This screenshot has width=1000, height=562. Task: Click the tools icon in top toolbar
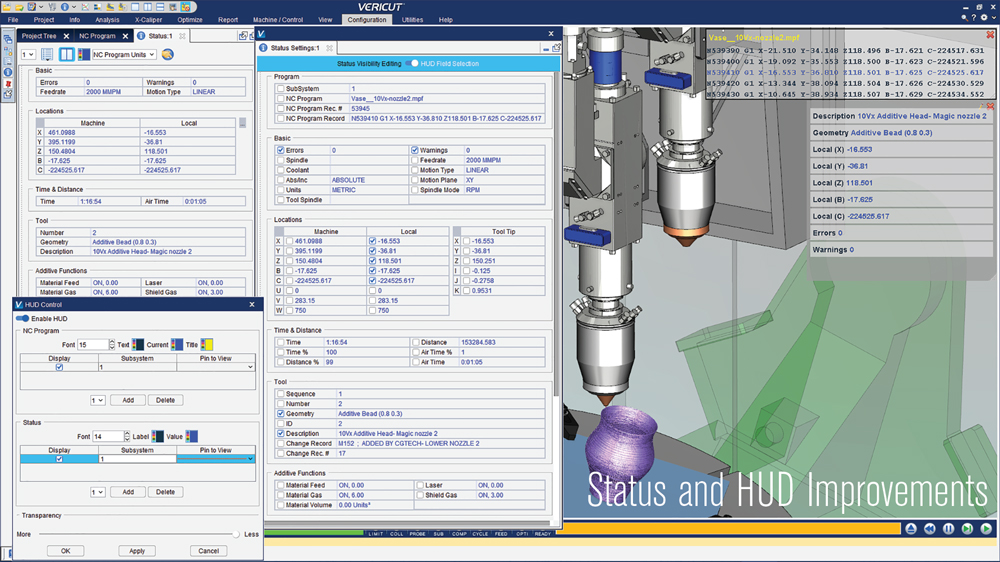(52, 7)
